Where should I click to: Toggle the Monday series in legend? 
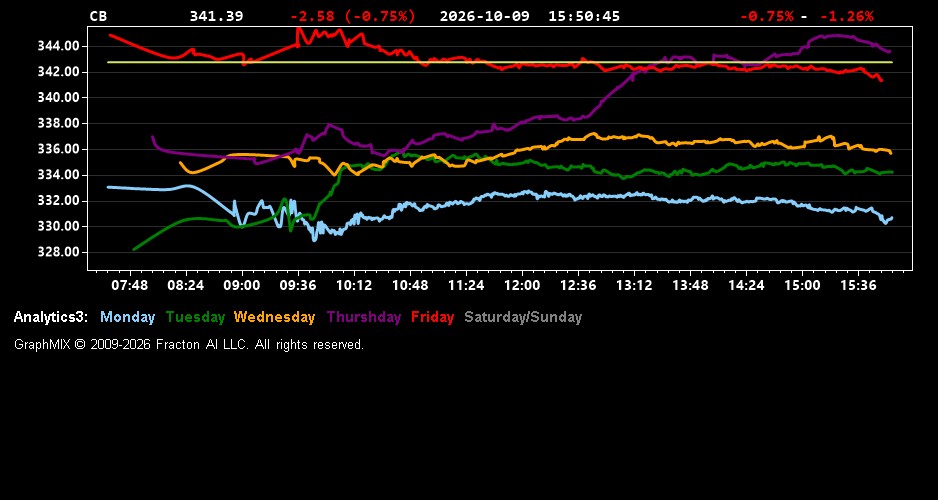click(127, 317)
